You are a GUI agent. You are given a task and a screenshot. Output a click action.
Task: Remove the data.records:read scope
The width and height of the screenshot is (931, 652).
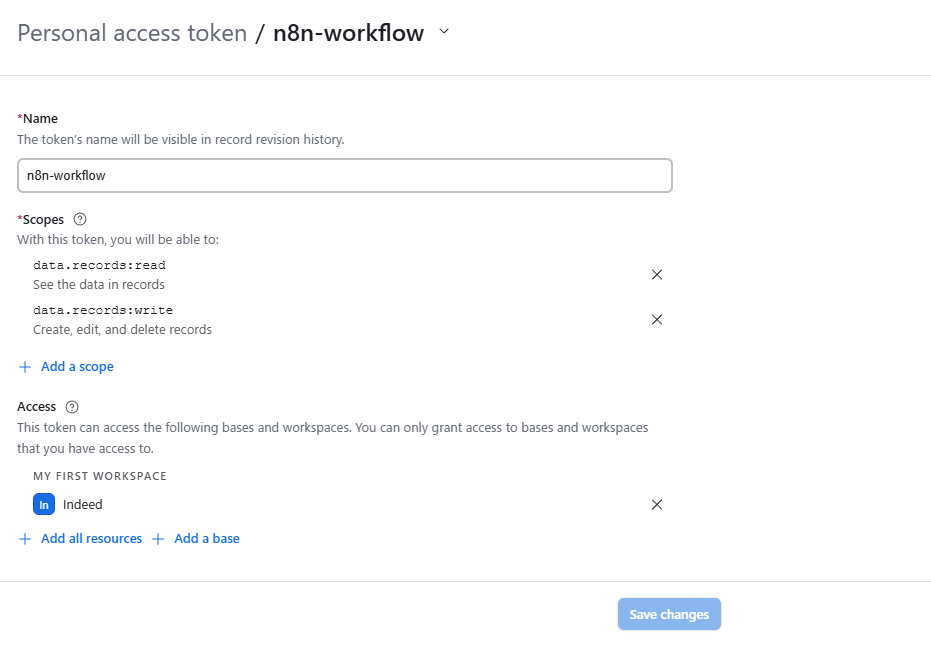657,275
